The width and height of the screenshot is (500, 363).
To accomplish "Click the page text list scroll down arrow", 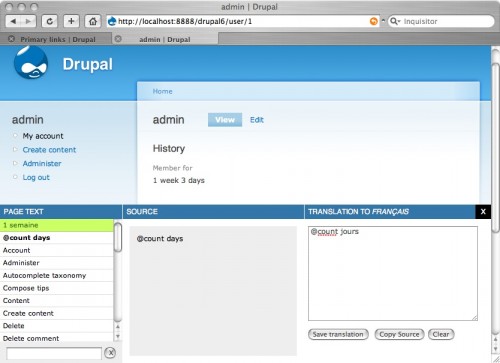I will [x=118, y=336].
